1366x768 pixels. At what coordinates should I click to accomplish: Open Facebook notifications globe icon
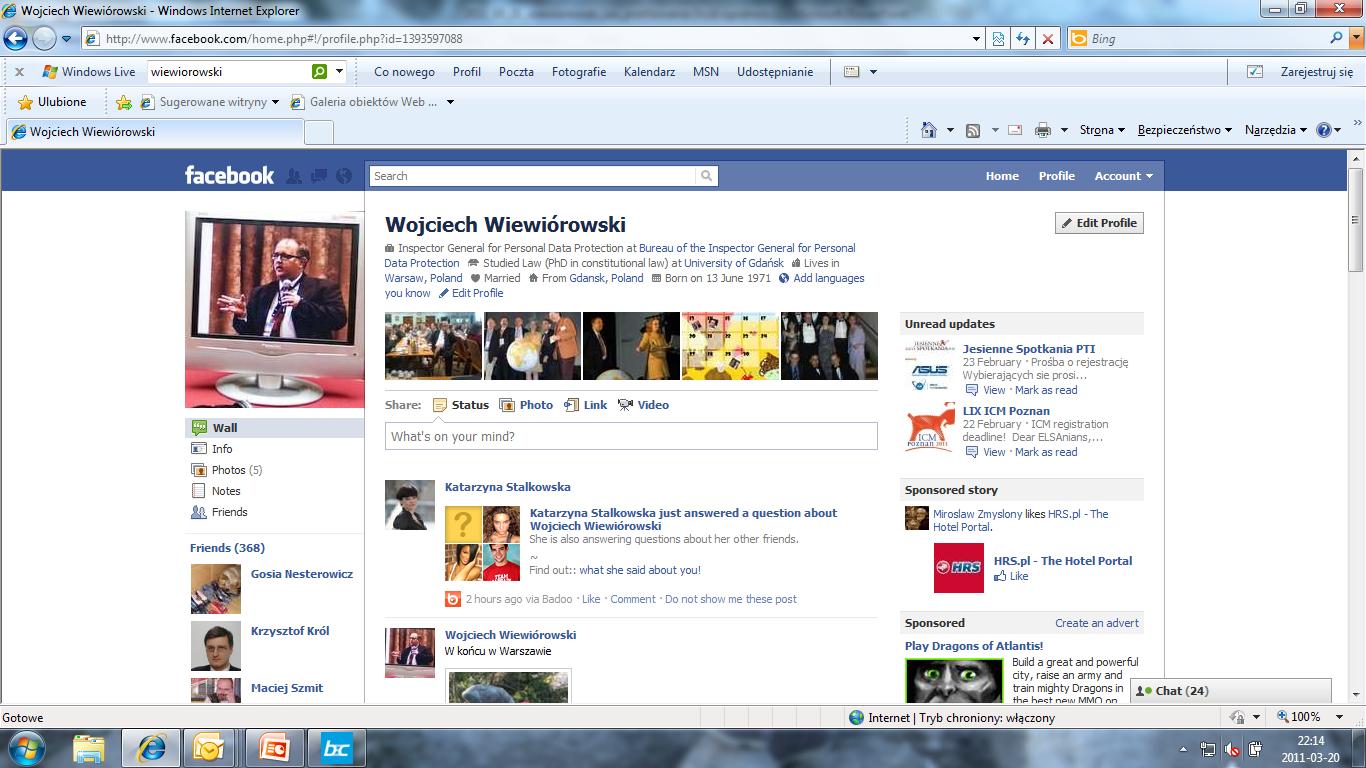click(x=344, y=176)
